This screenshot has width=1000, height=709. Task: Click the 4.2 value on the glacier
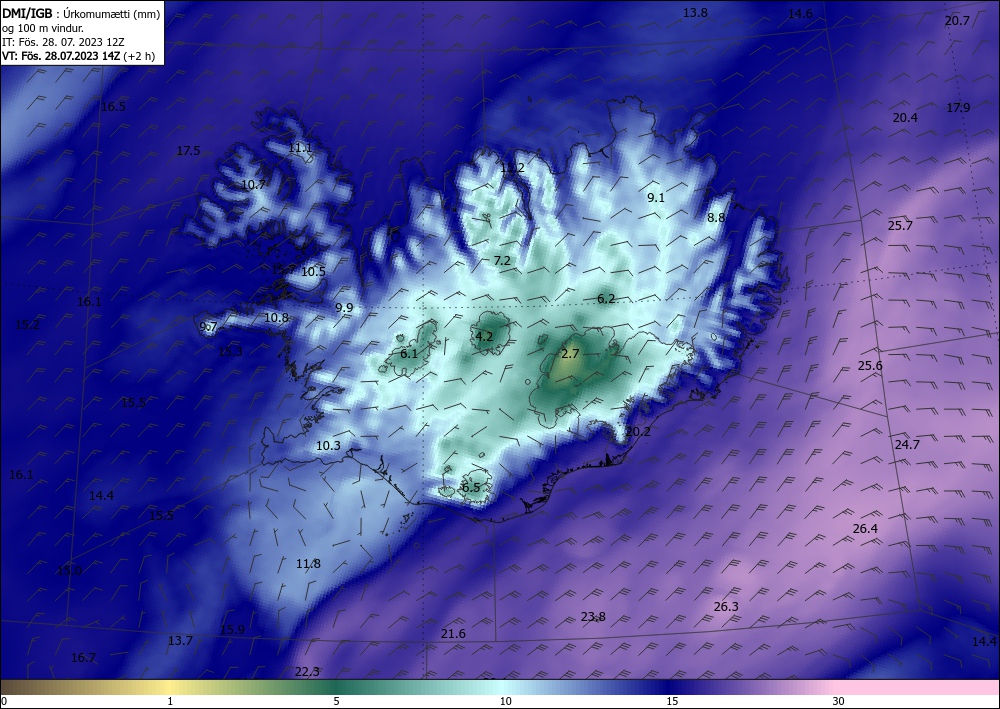484,336
